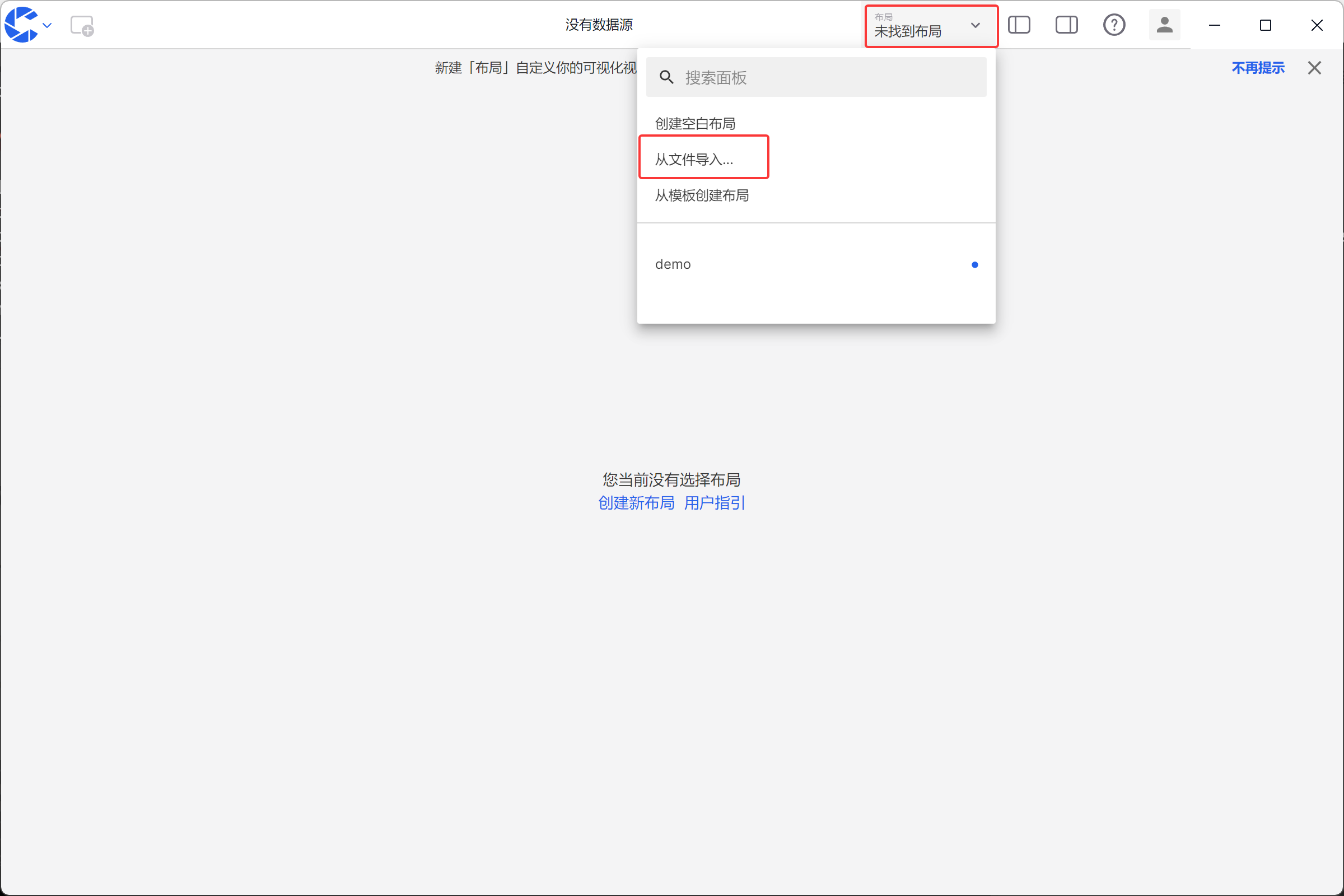Select the demo layout entry
Viewport: 1344px width, 896px height.
[x=673, y=264]
